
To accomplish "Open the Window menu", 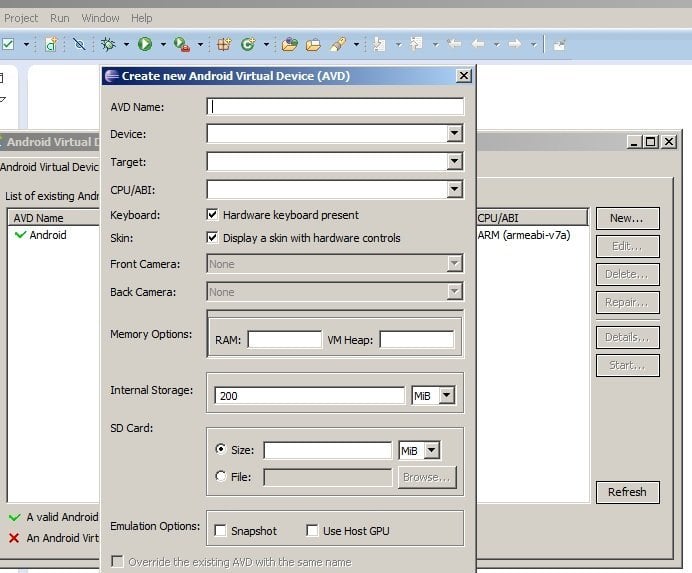I will [100, 19].
